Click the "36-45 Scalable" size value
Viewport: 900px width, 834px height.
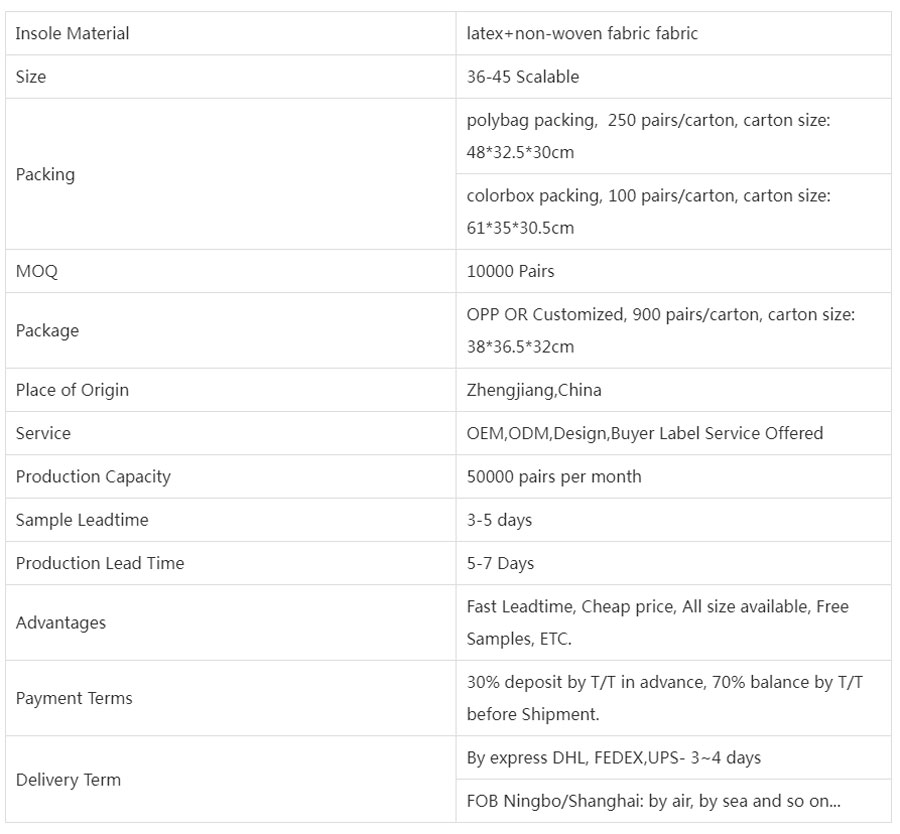[522, 77]
